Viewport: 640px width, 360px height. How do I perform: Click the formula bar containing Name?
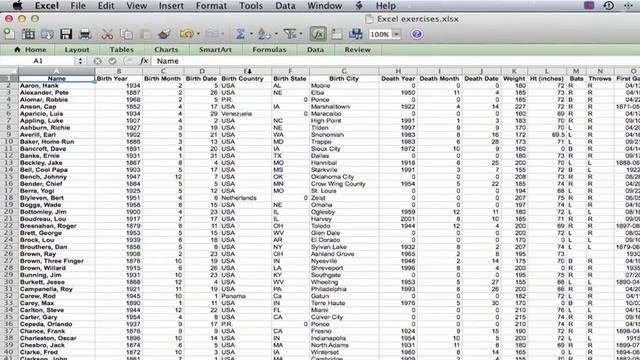[396, 61]
